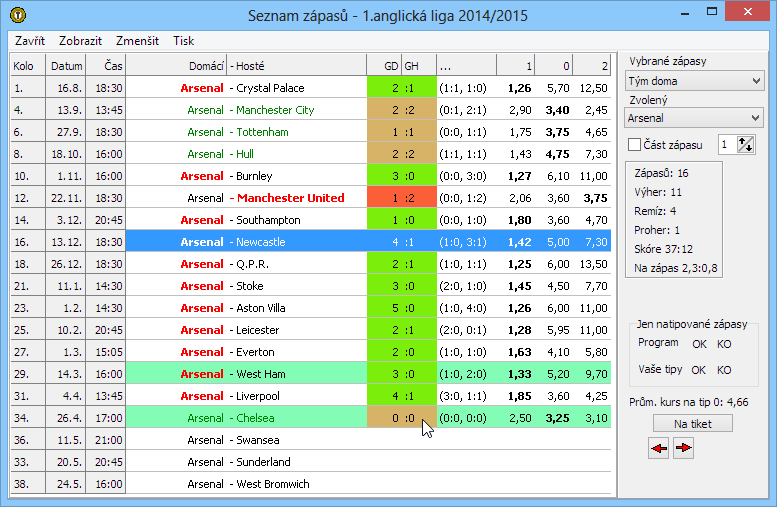777x507 pixels.
Task: Select the Arsenal - Chelsea match
Action: [x=311, y=418]
